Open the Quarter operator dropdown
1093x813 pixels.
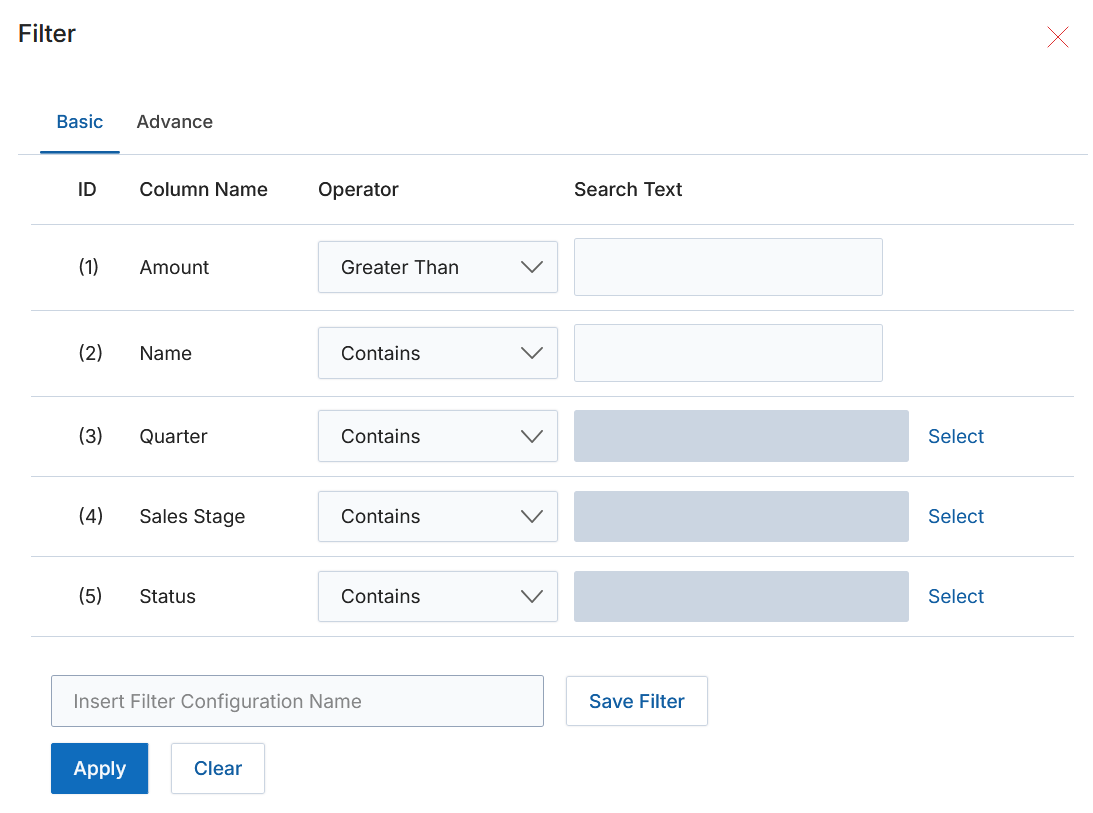tap(438, 436)
